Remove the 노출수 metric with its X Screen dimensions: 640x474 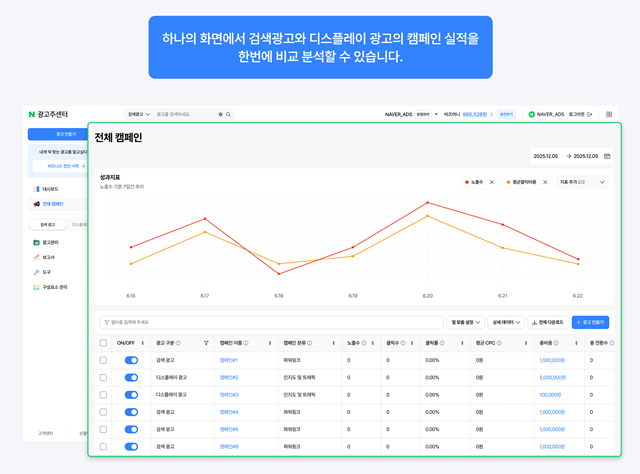(492, 182)
